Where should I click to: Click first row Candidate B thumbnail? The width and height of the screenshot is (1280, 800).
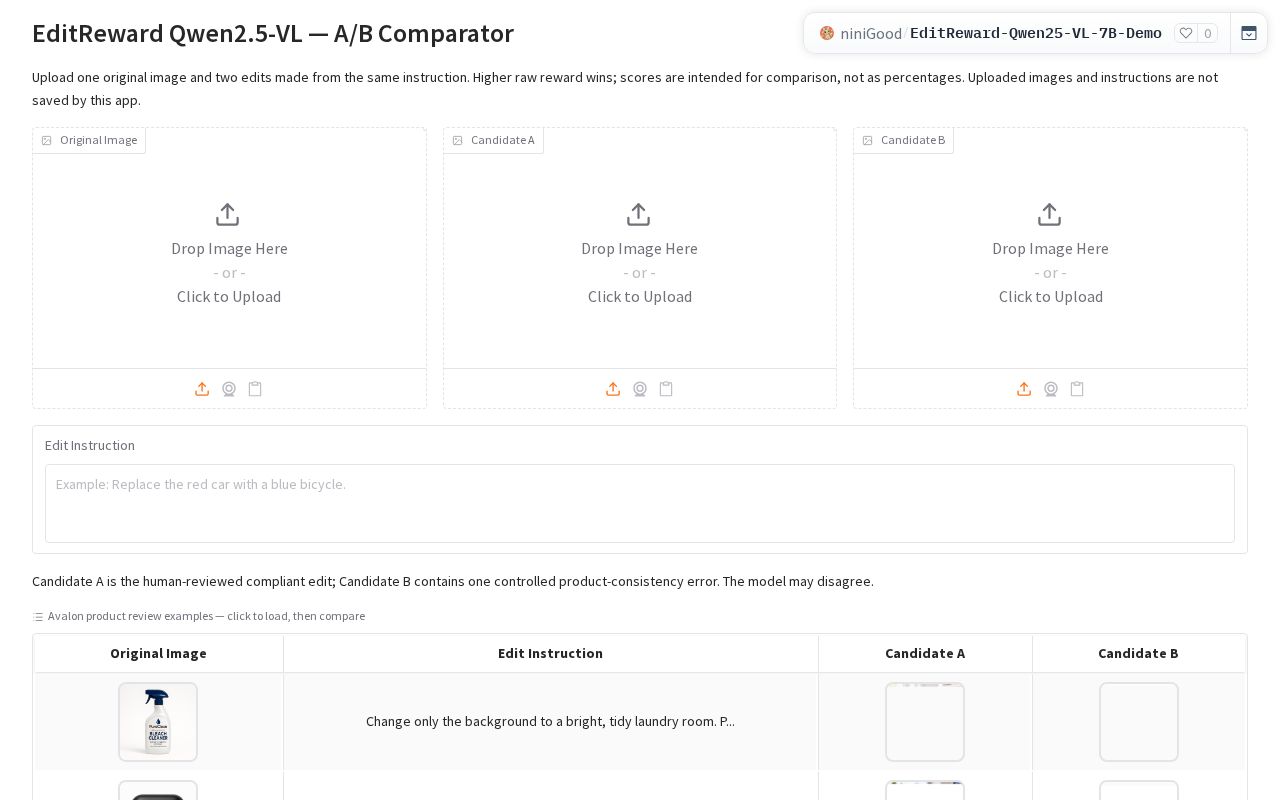[x=1139, y=722]
